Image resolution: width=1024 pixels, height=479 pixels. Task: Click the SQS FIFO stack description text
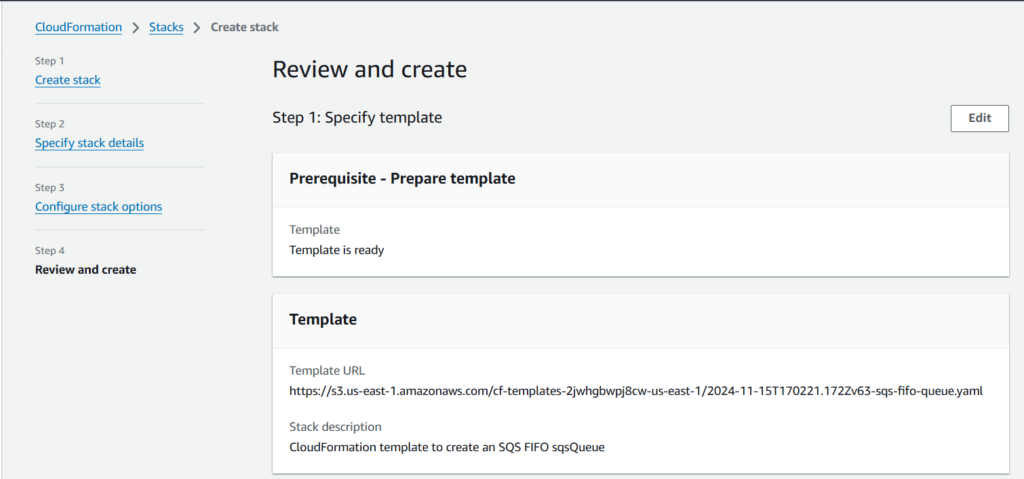pos(446,447)
